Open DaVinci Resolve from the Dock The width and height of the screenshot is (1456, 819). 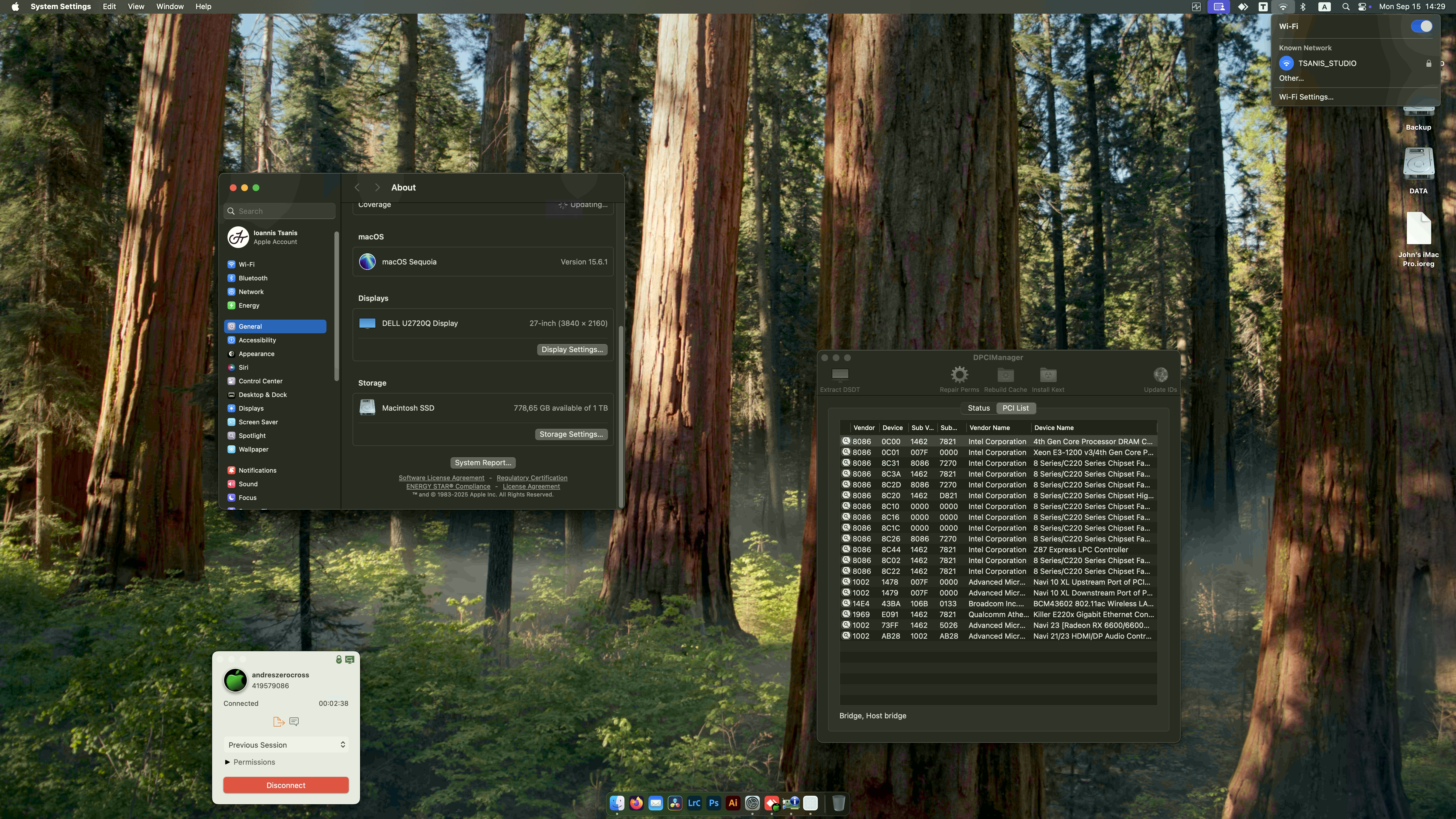click(x=674, y=803)
